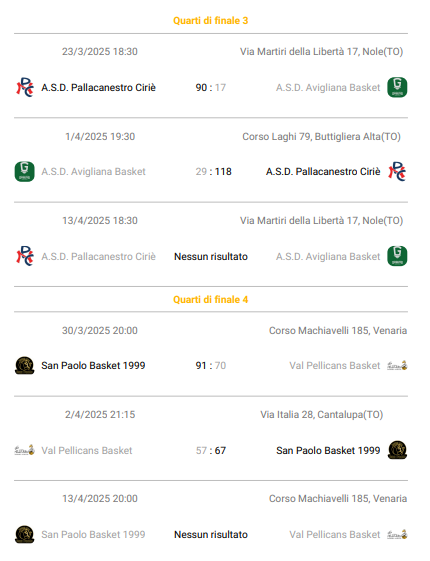Click San Paolo Basket logo in 30/3 match
Screen dimensions: 430x561
coord(25,366)
